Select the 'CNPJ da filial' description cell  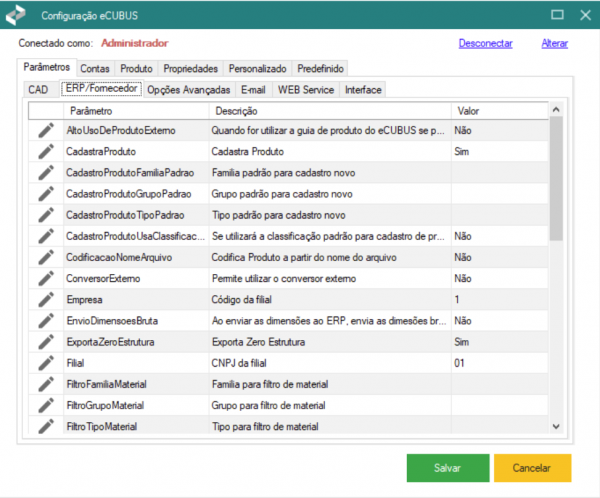pos(330,363)
